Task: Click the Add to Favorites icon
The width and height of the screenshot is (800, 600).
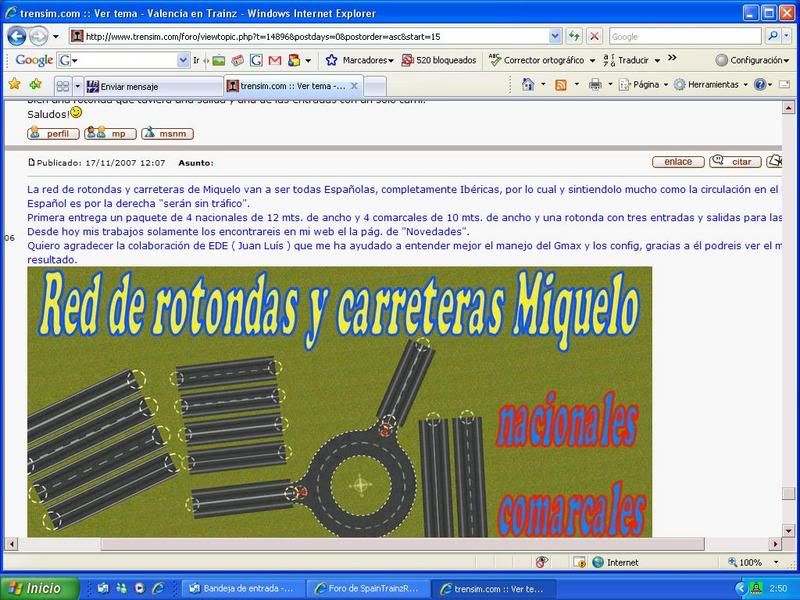Action: tap(35, 84)
